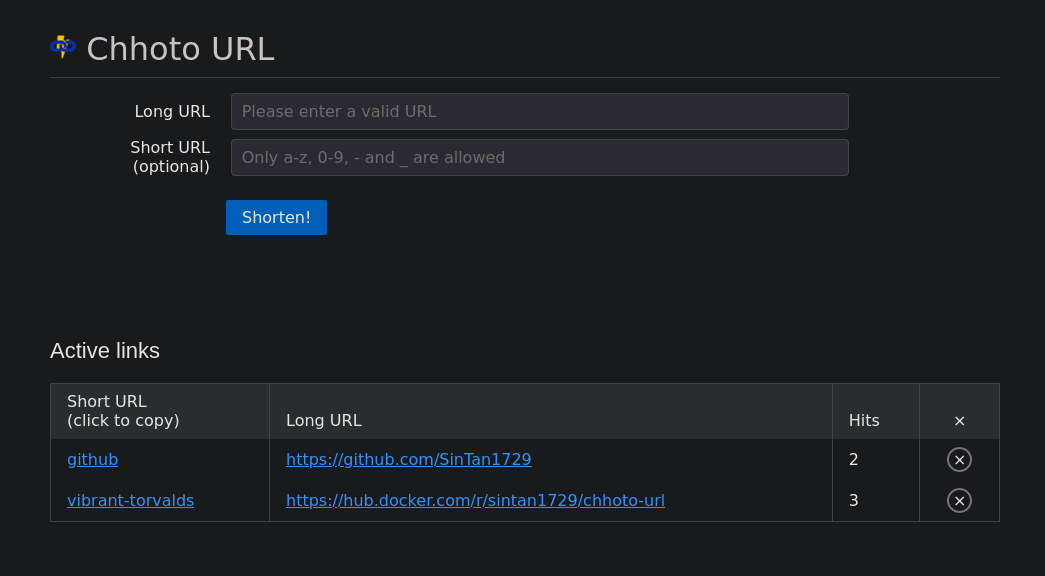Click the Shorten! button
Viewport: 1045px width, 576px height.
click(x=276, y=217)
